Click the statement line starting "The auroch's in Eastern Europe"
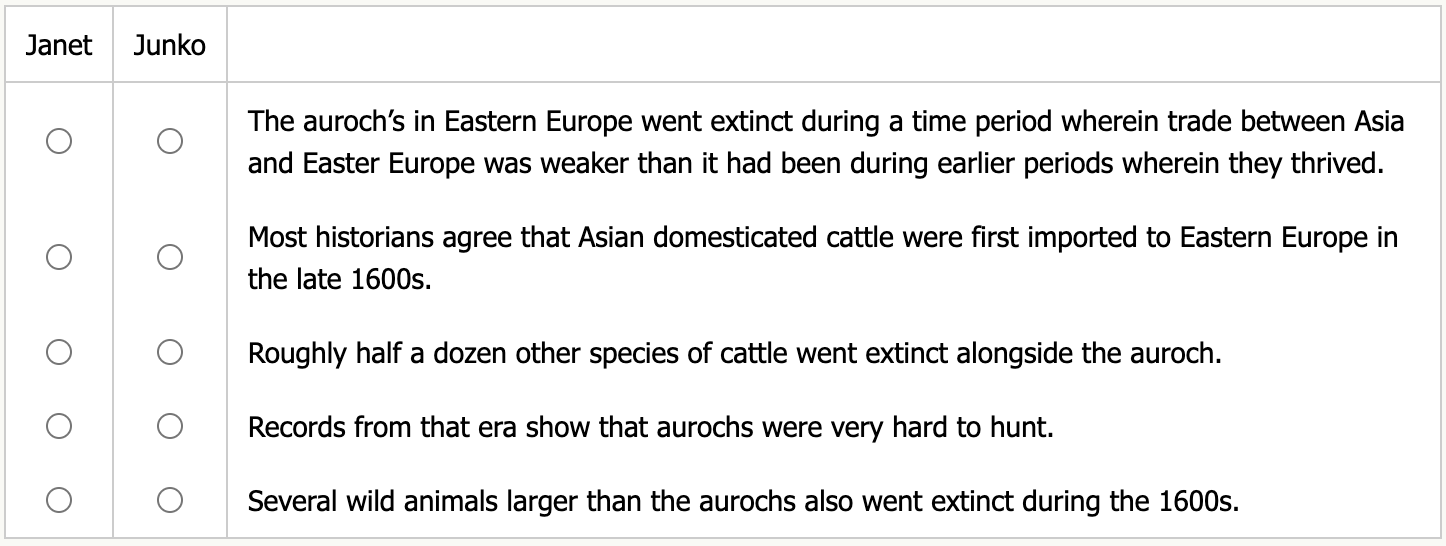 825,122
